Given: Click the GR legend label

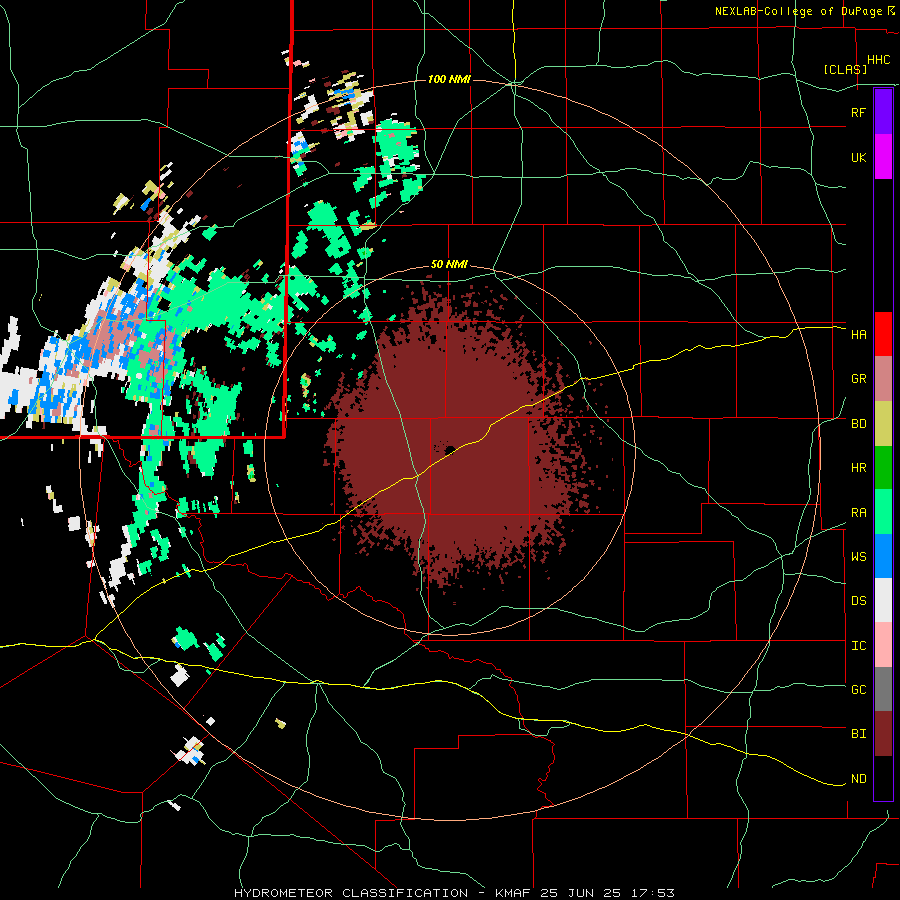Looking at the screenshot, I should [858, 379].
